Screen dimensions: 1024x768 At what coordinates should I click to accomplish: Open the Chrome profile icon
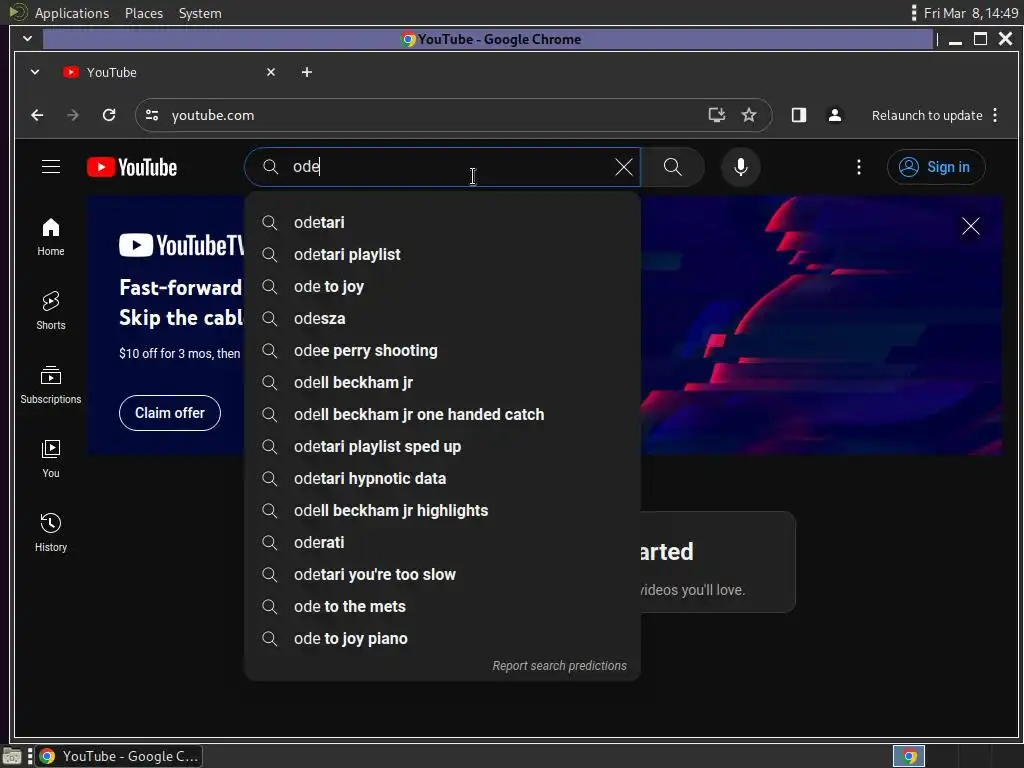[x=835, y=116]
